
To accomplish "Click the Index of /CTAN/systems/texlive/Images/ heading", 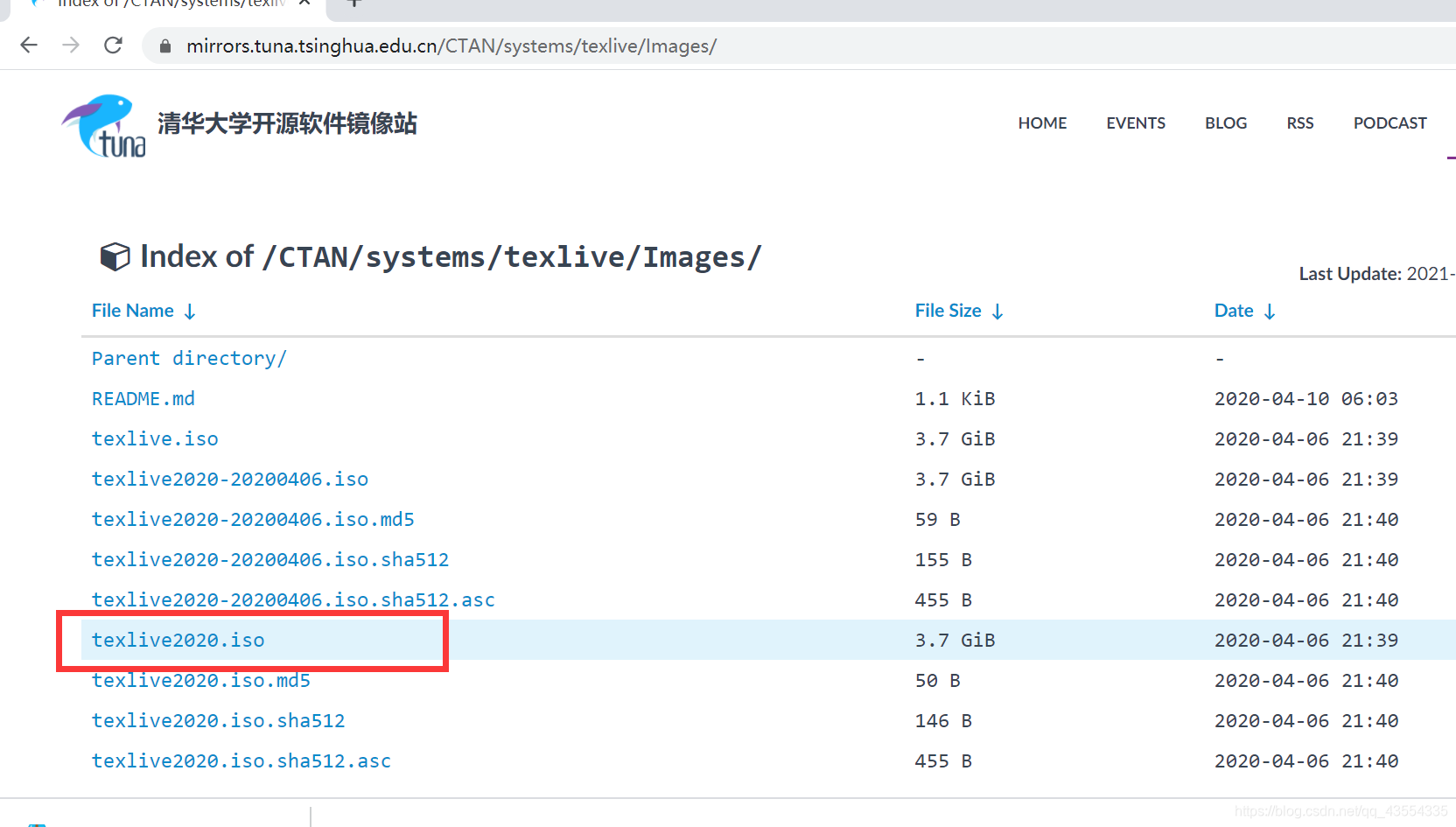I will pos(451,256).
